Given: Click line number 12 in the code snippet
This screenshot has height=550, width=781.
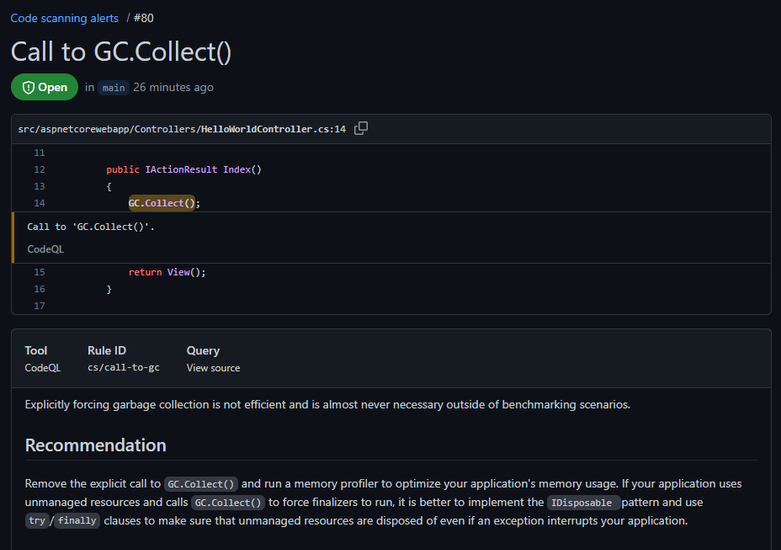Looking at the screenshot, I should point(39,169).
